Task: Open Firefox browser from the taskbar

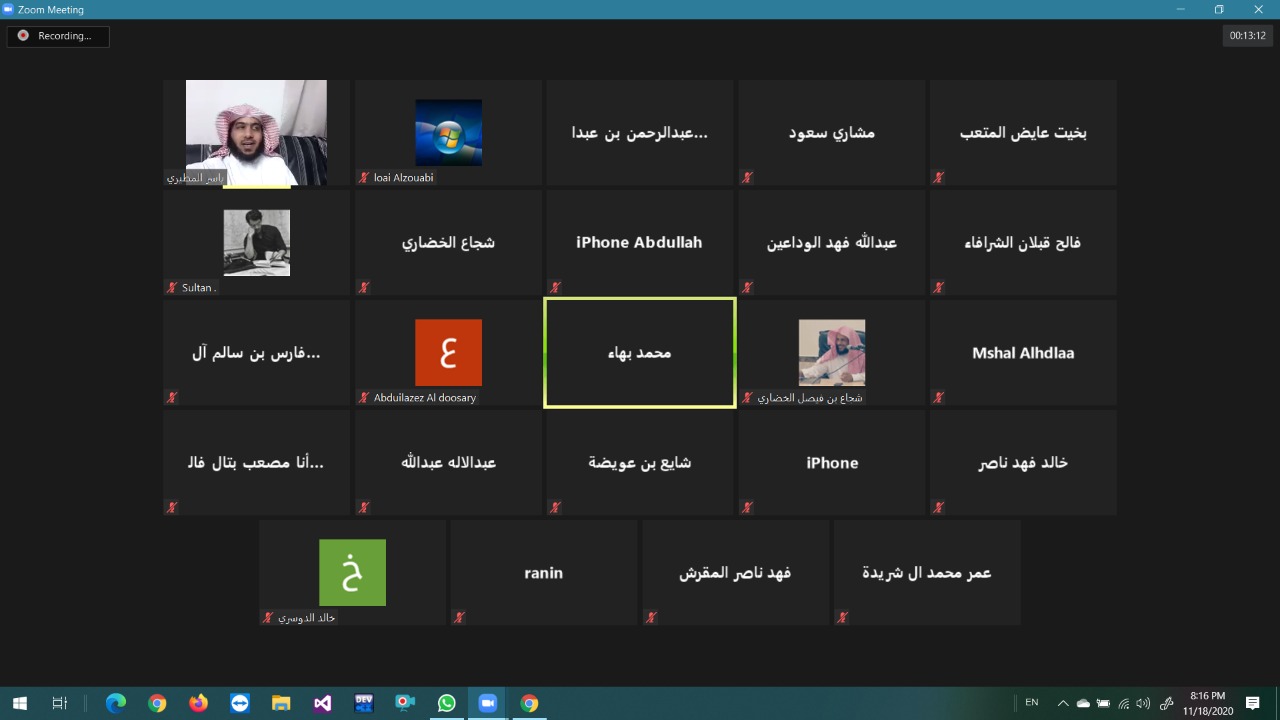Action: (198, 703)
